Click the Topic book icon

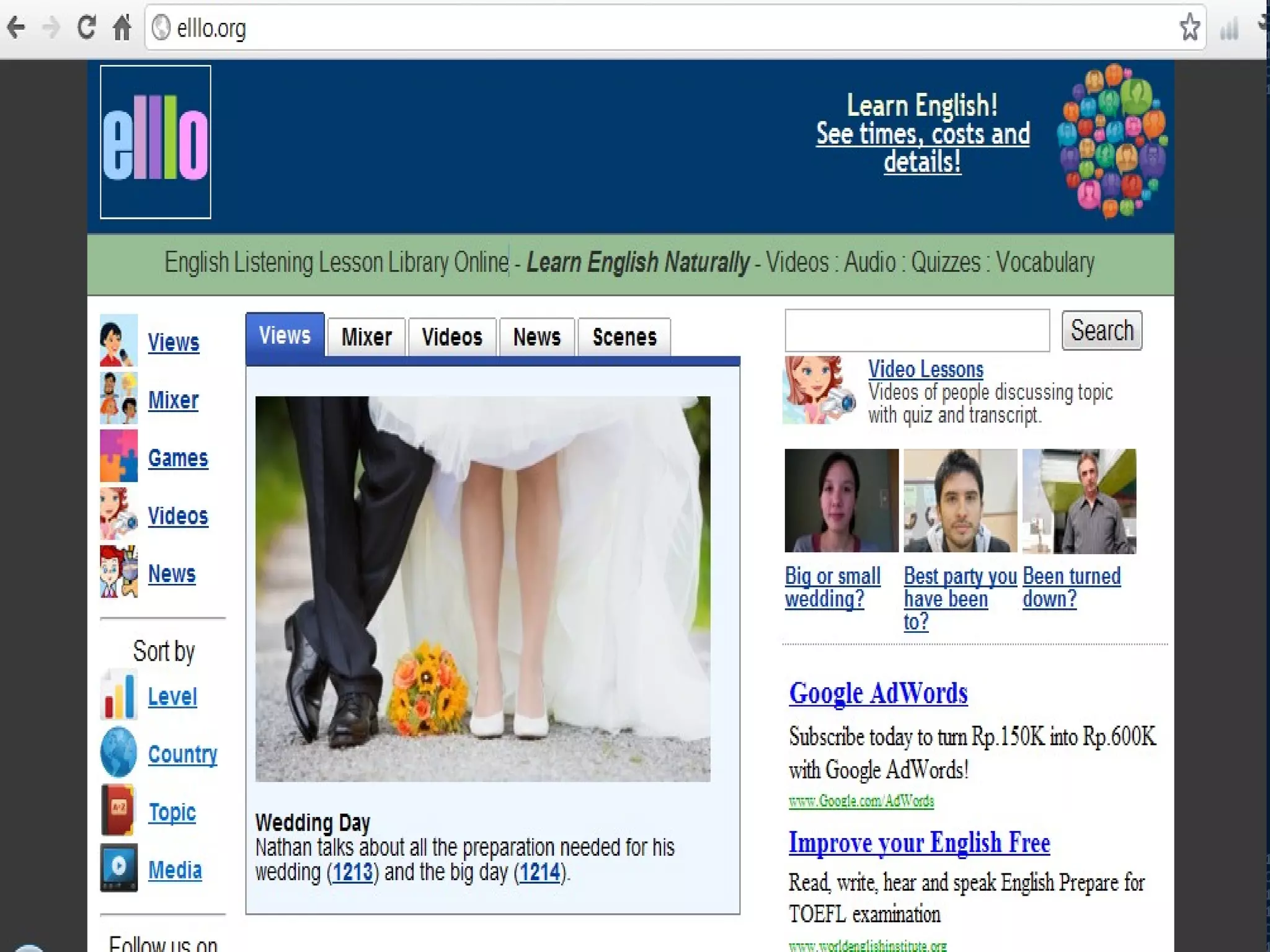118,810
